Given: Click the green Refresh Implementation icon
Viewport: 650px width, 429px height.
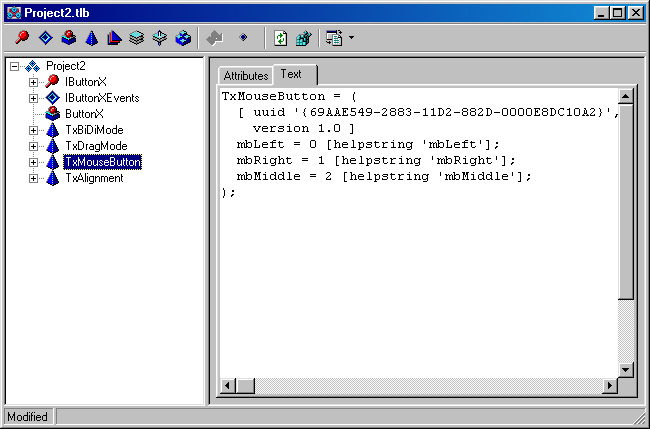Looking at the screenshot, I should 281,38.
